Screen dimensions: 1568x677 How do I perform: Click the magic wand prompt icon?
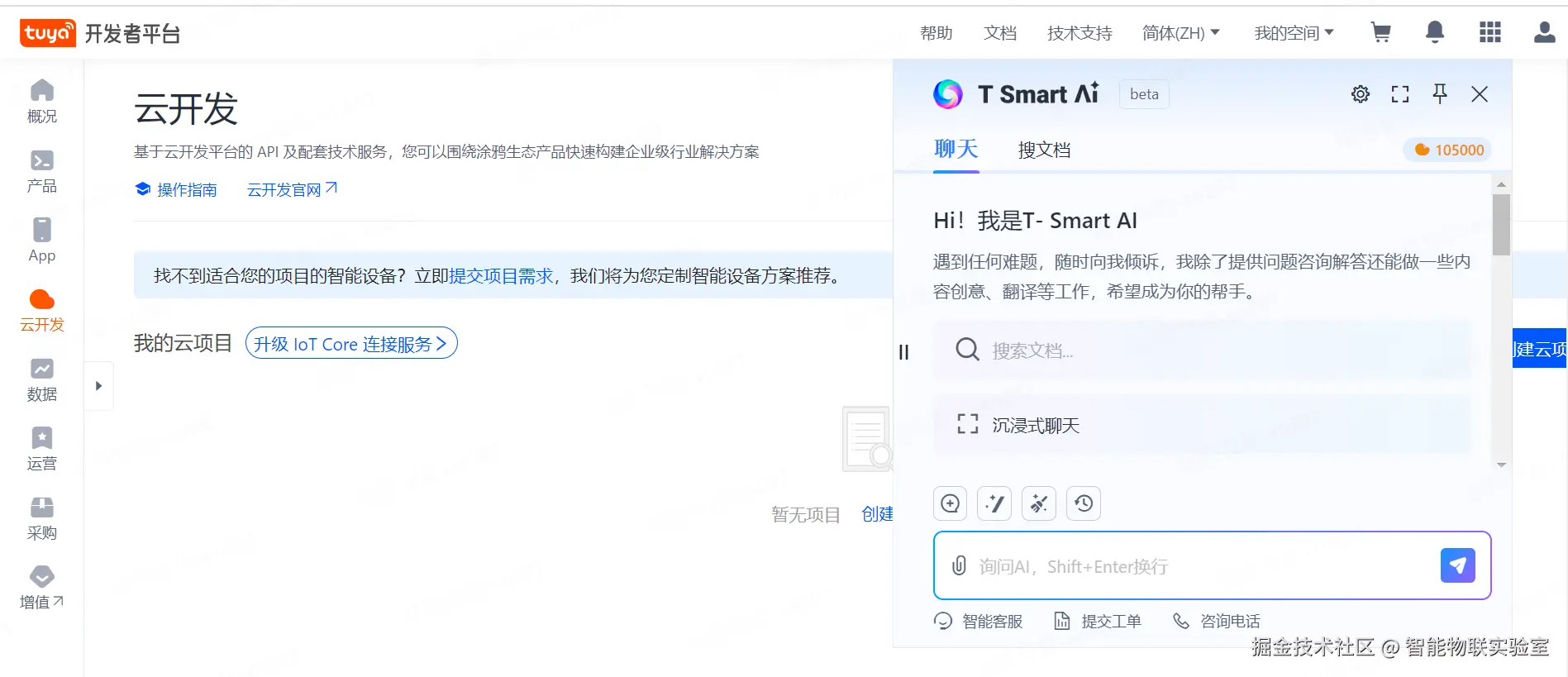pyautogui.click(x=994, y=503)
